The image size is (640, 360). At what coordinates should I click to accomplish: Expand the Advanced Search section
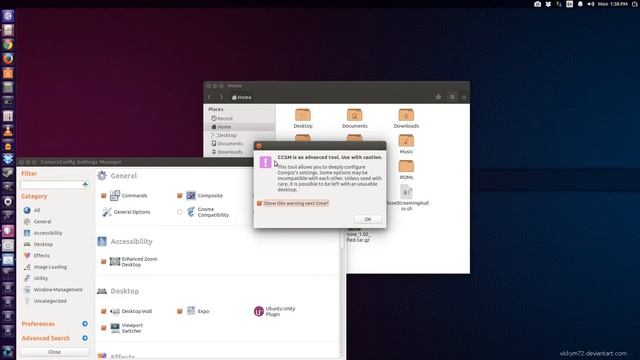[85, 338]
